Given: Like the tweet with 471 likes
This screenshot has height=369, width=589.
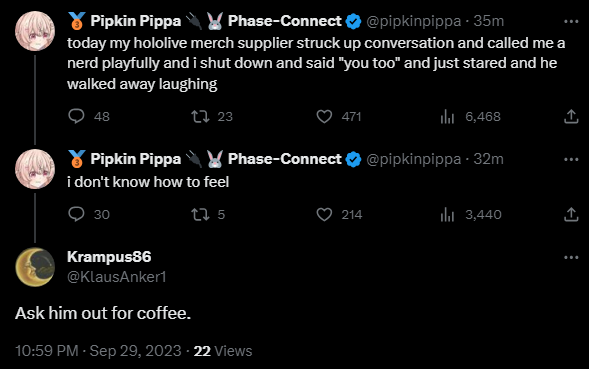Looking at the screenshot, I should [324, 116].
